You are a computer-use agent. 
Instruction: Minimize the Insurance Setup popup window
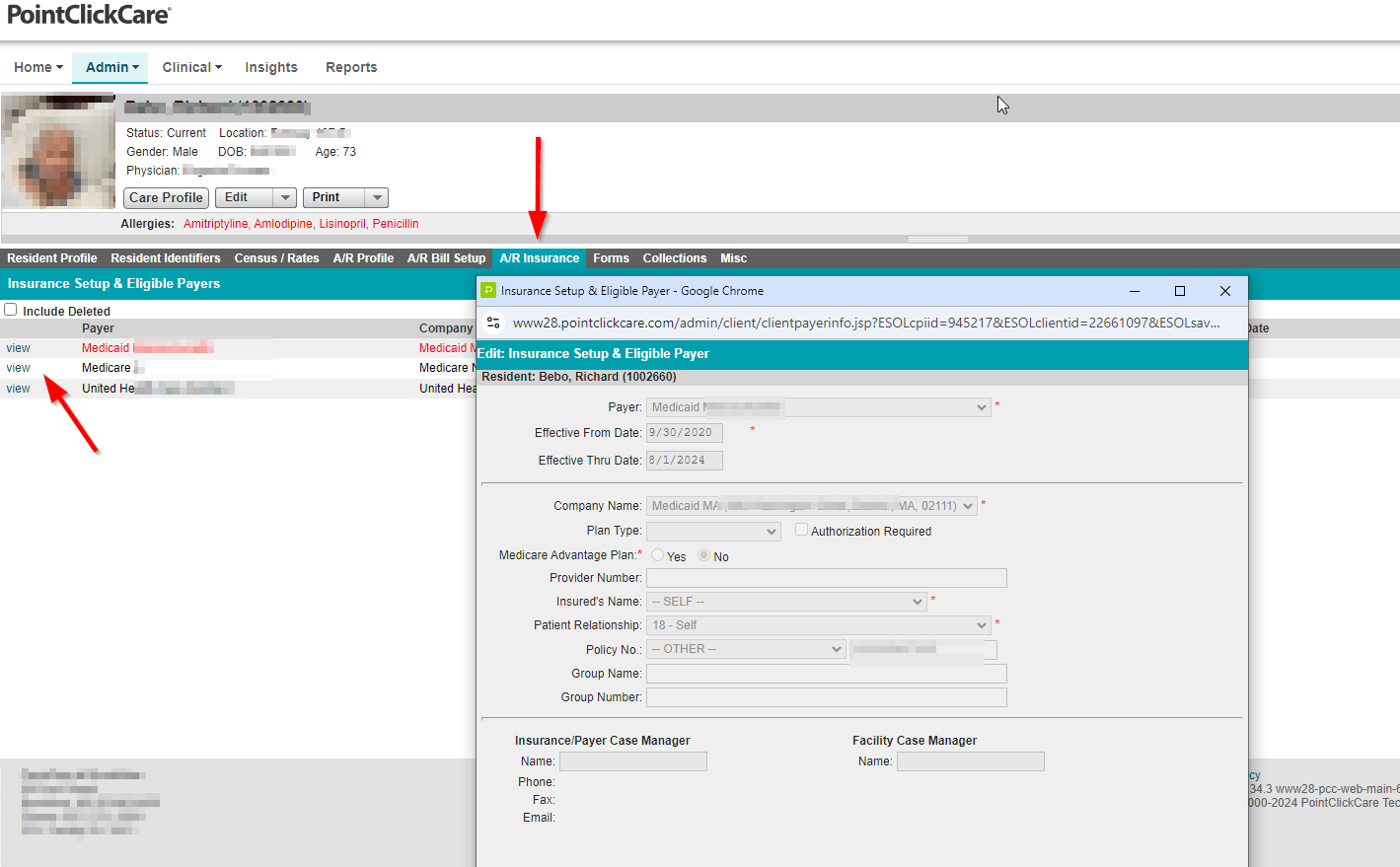tap(1135, 291)
